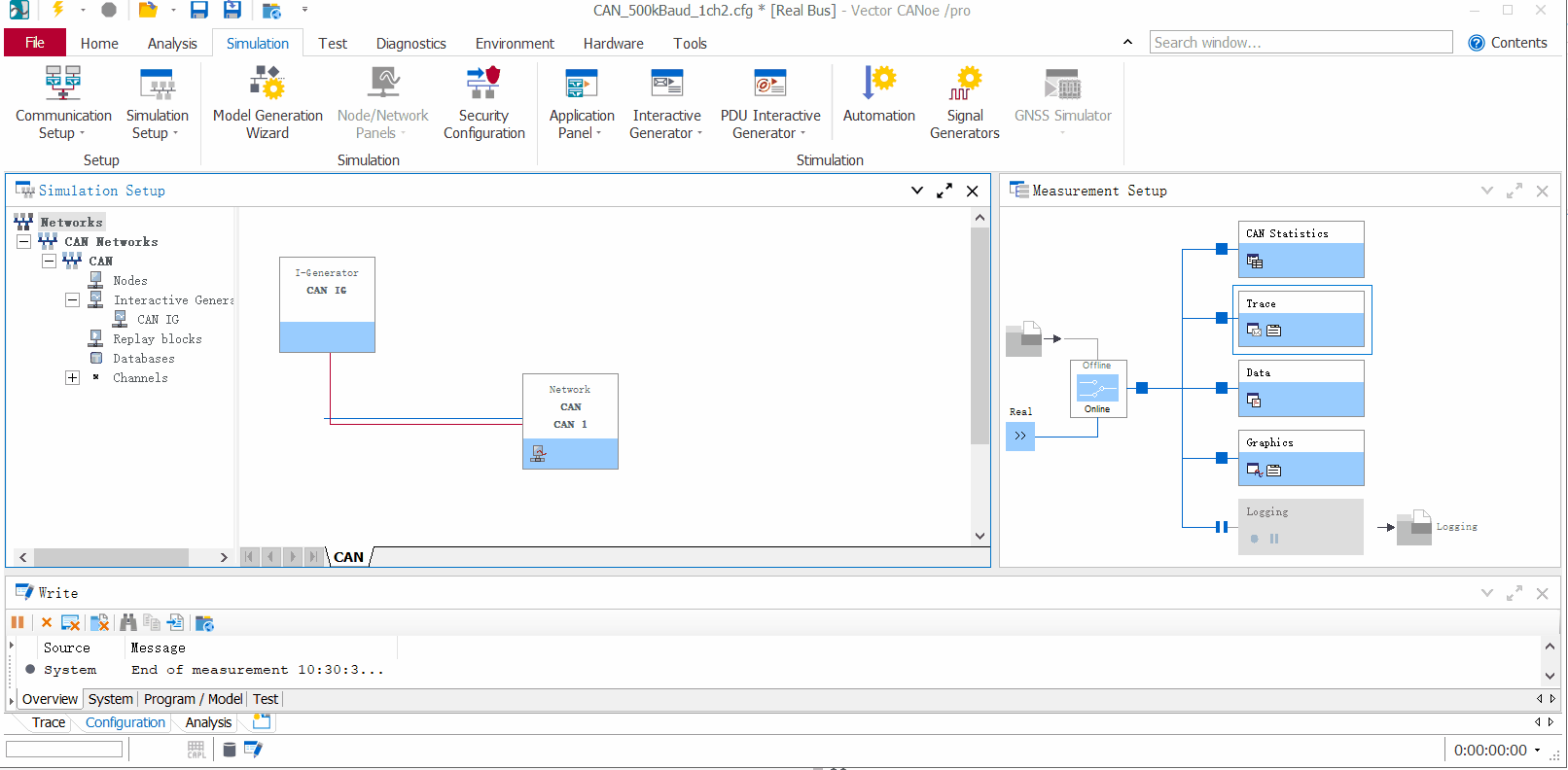Open the Measurement Setup window dropdown arrow
This screenshot has height=770, width=1568.
(1486, 191)
